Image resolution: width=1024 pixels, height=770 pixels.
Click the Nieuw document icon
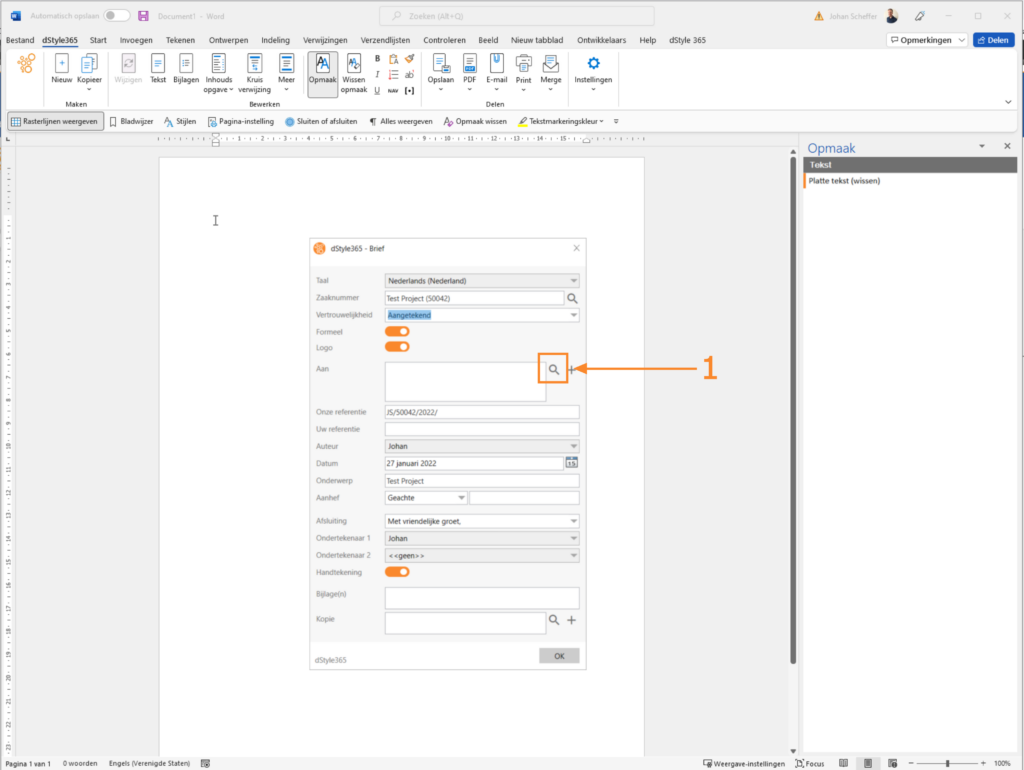[61, 64]
